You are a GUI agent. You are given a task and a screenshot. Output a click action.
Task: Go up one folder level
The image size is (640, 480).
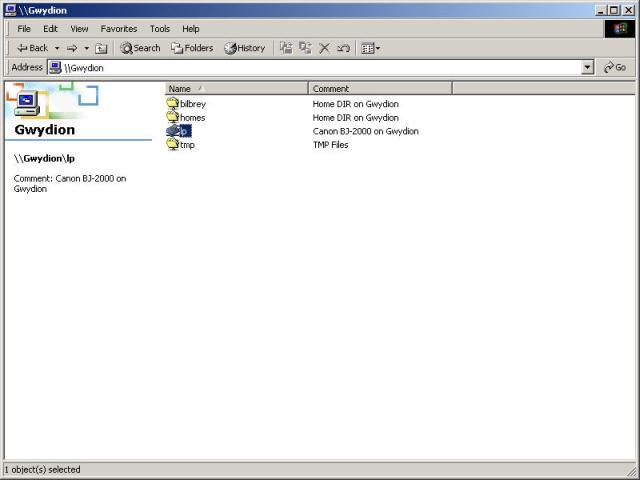tap(101, 48)
